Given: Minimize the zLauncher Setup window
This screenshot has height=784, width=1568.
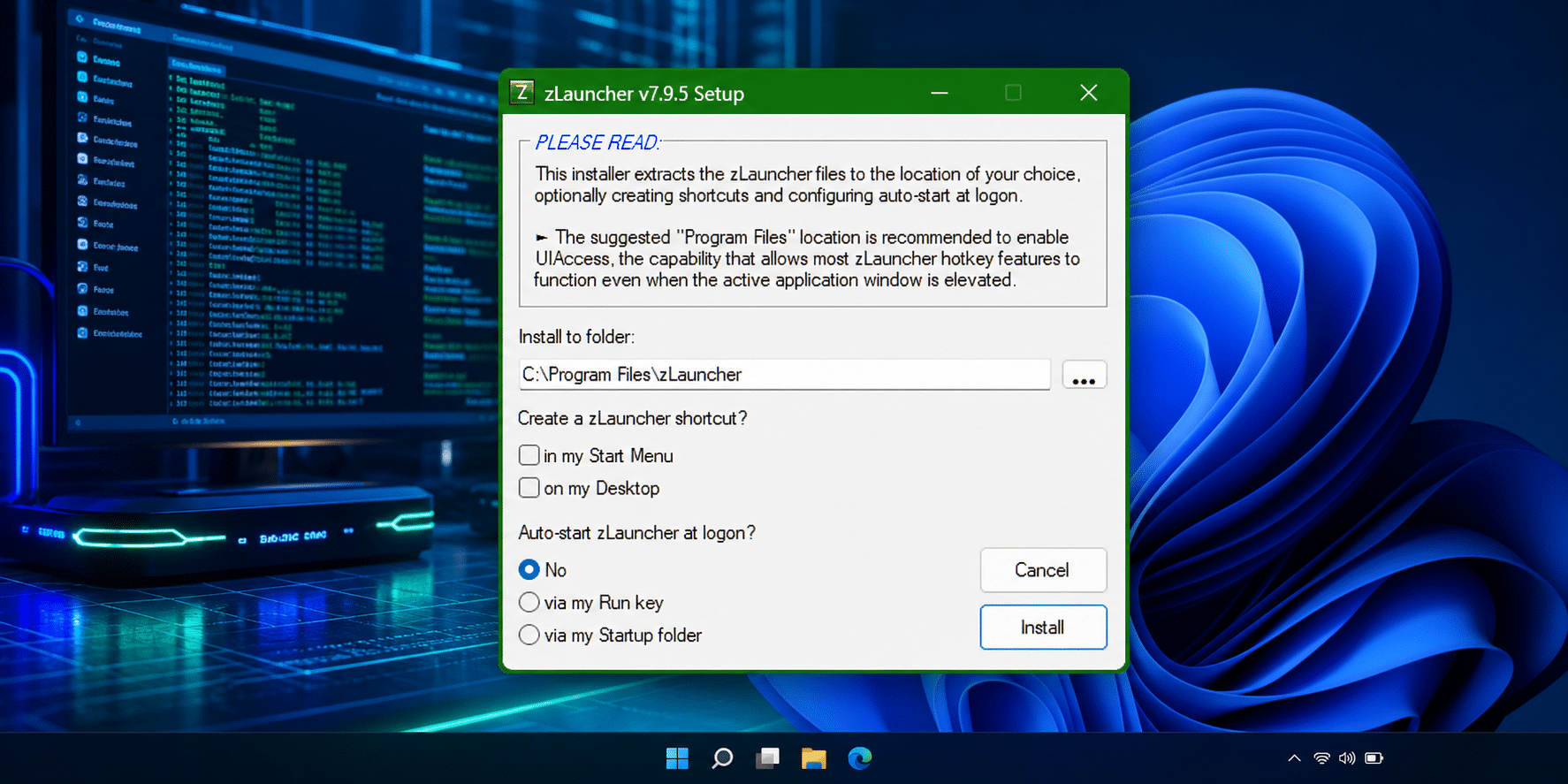Looking at the screenshot, I should 940,93.
